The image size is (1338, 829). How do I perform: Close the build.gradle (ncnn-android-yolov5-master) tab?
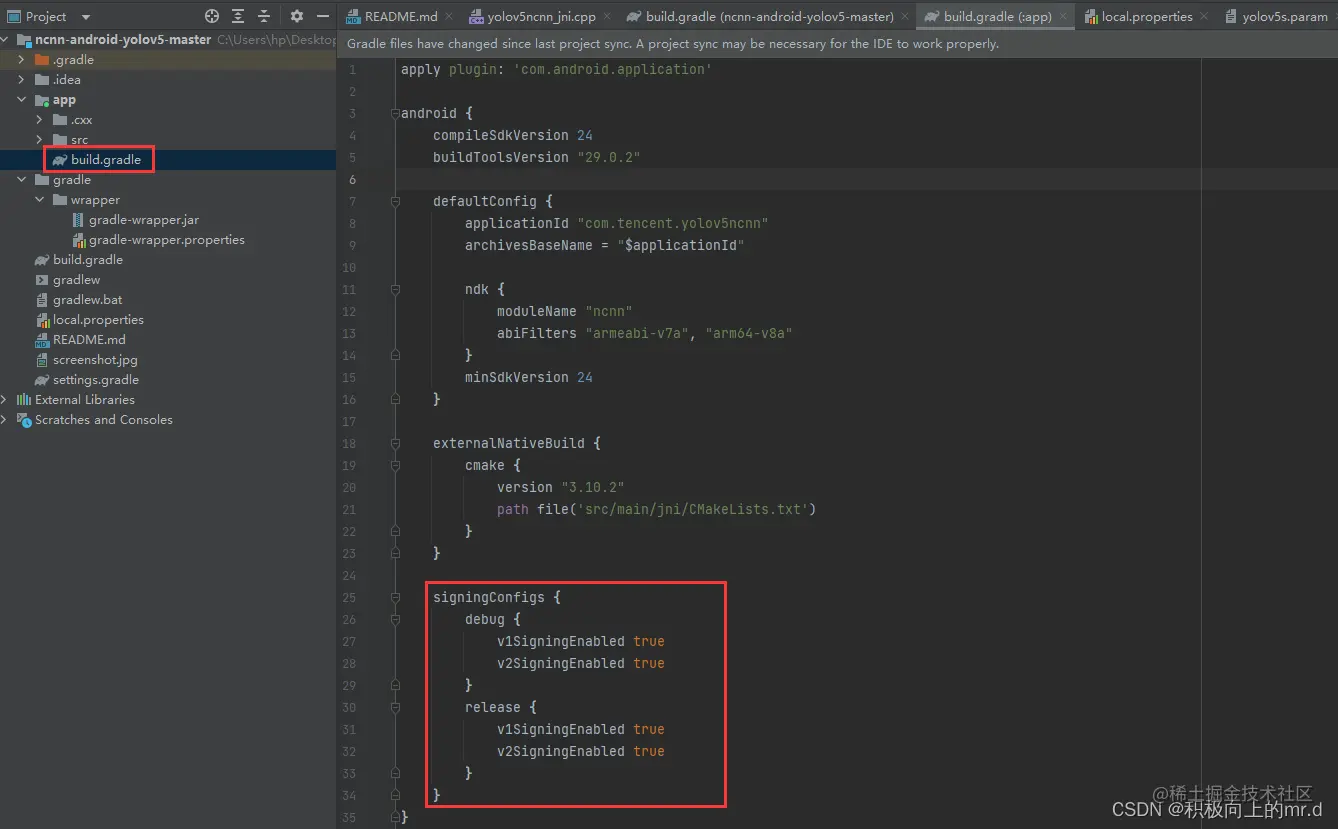click(904, 16)
